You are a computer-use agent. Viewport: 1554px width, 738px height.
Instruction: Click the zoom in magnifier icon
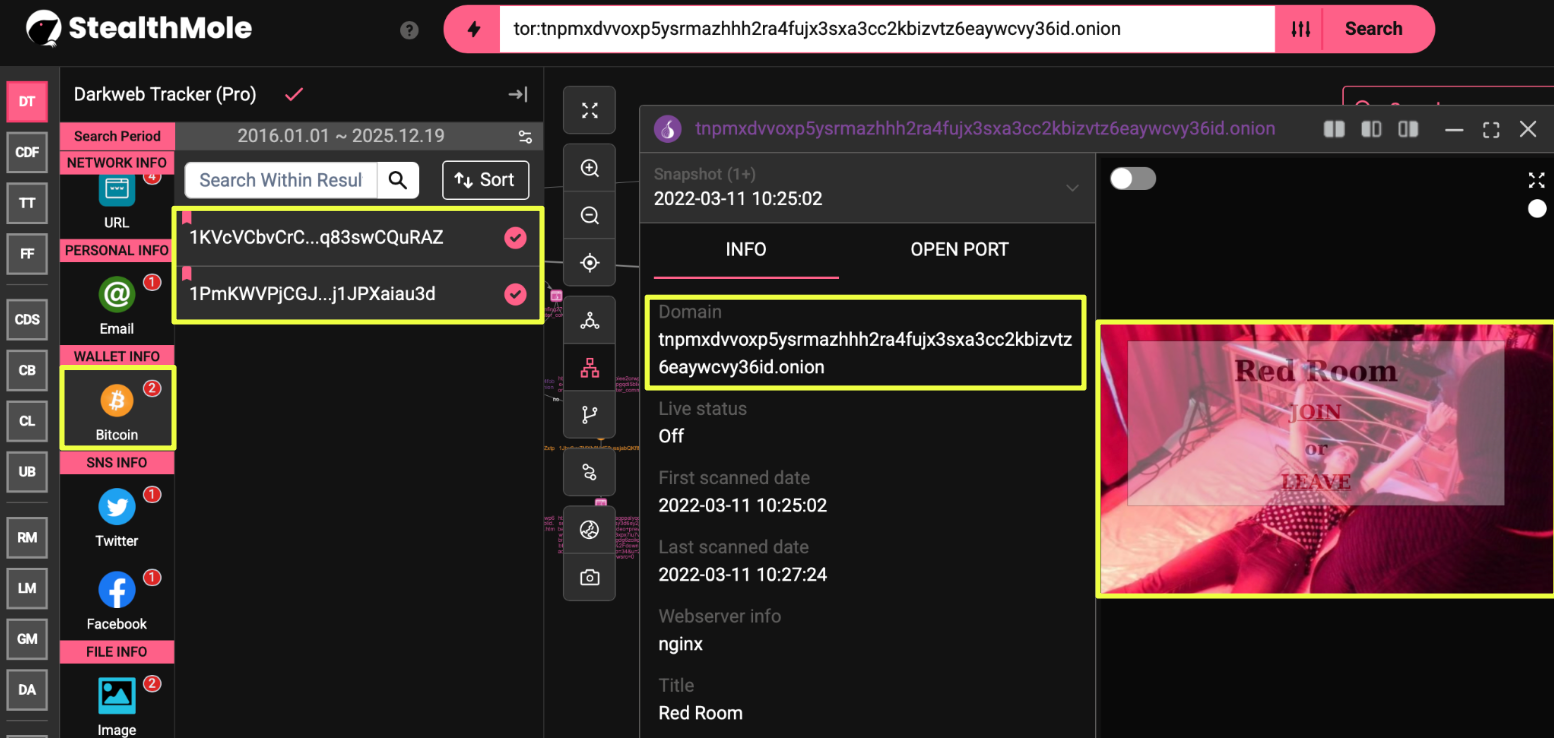590,168
